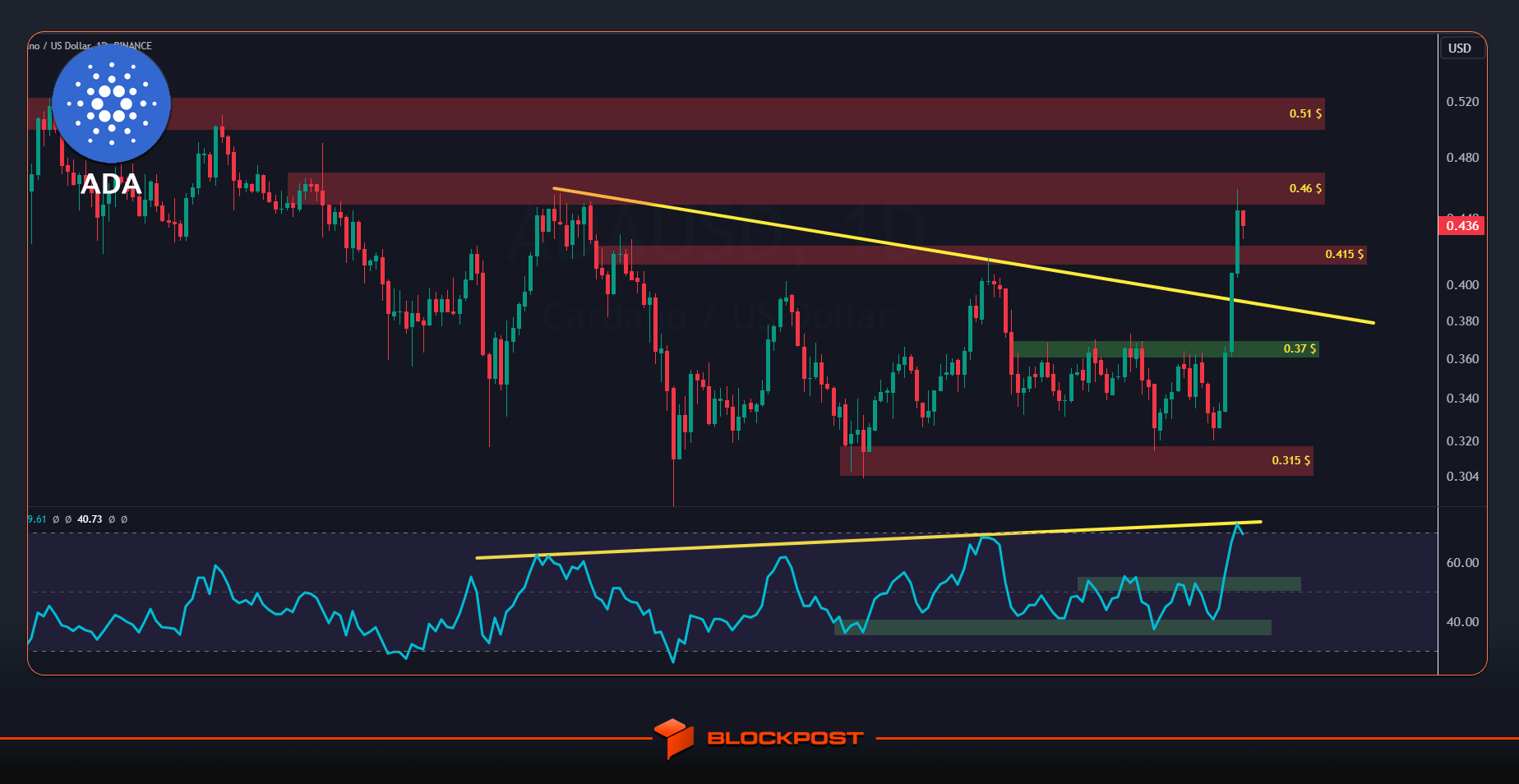
Task: Click the 40.00 RSI scale label
Action: [x=1462, y=622]
